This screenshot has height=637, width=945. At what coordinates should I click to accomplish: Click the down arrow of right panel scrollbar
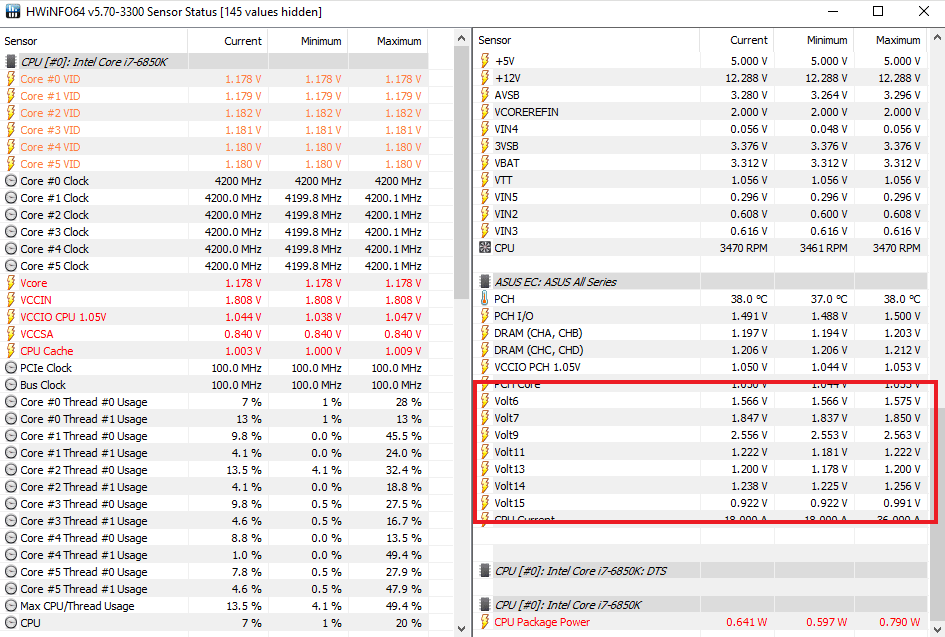click(937, 629)
